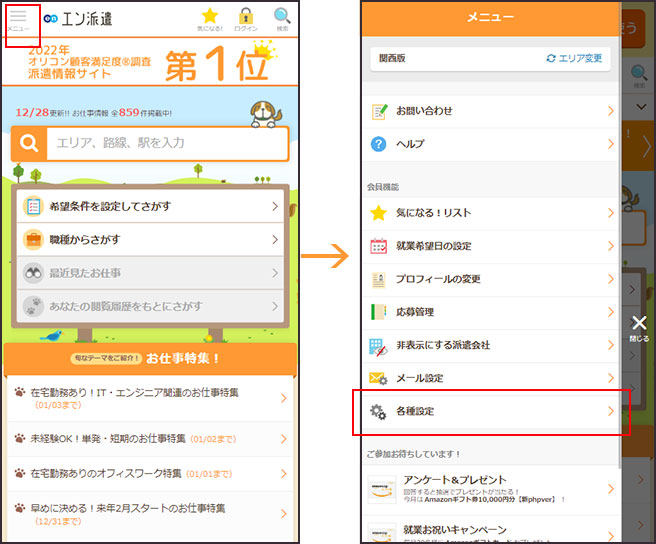Click the star icon beside 気になる!リスト
The height and width of the screenshot is (544, 656).
tap(379, 213)
